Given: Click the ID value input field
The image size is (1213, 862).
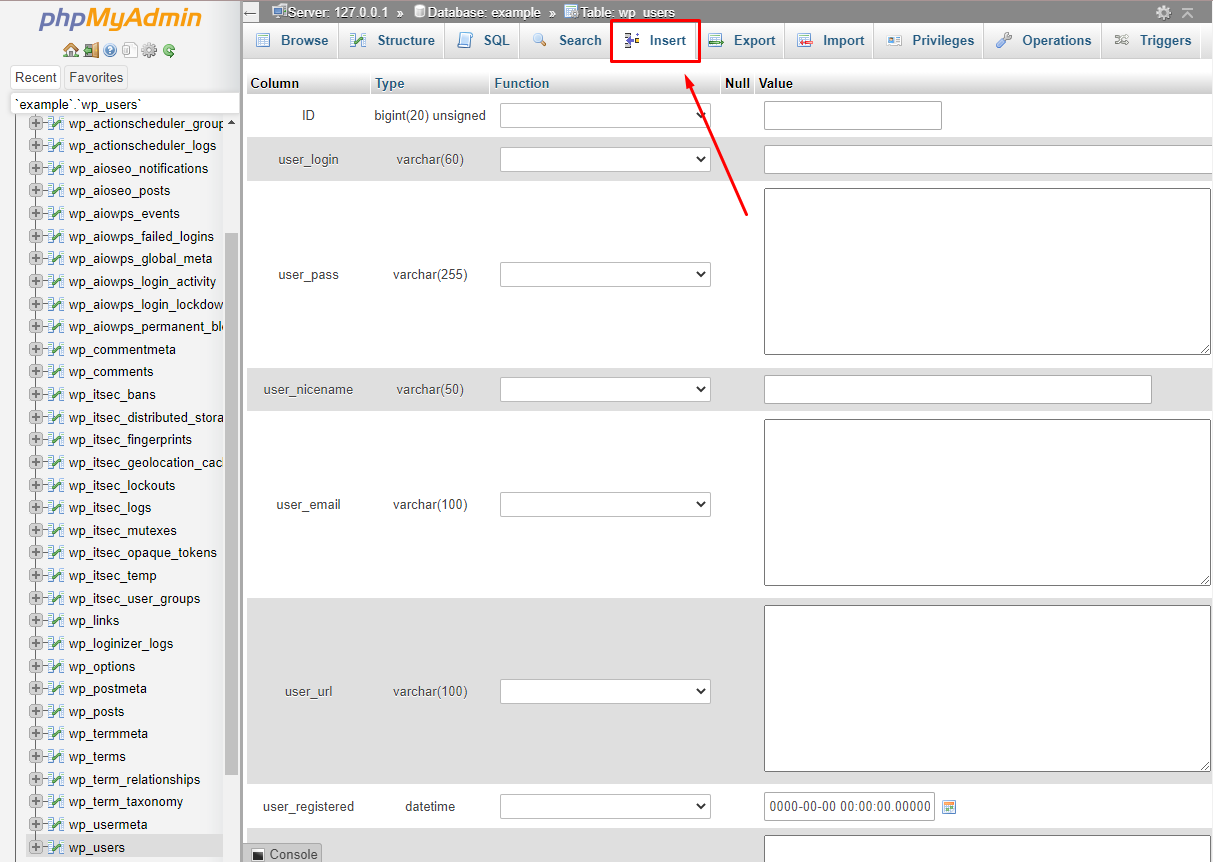Looking at the screenshot, I should (x=853, y=115).
